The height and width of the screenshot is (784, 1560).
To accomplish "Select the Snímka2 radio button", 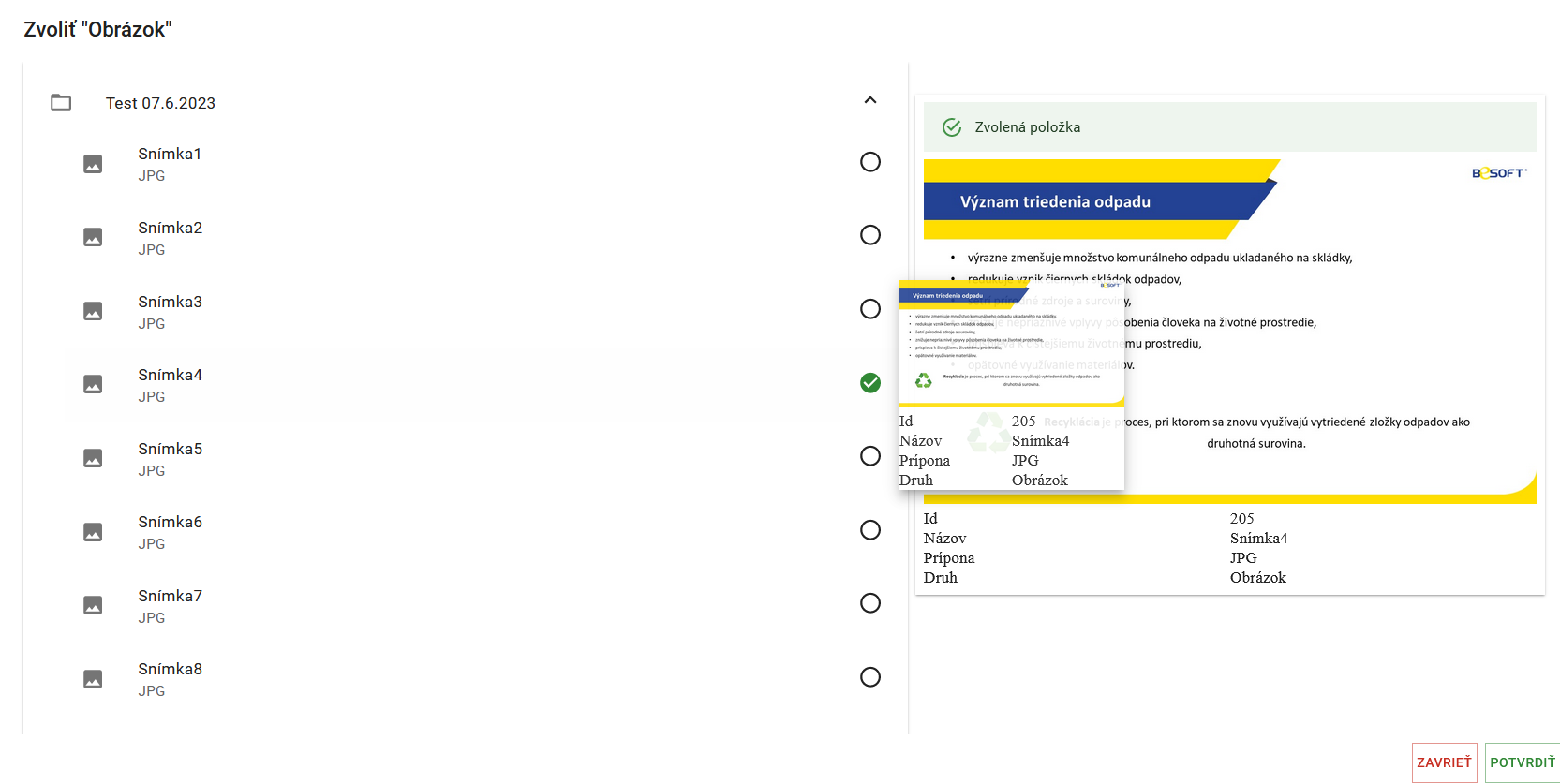I will (x=870, y=235).
